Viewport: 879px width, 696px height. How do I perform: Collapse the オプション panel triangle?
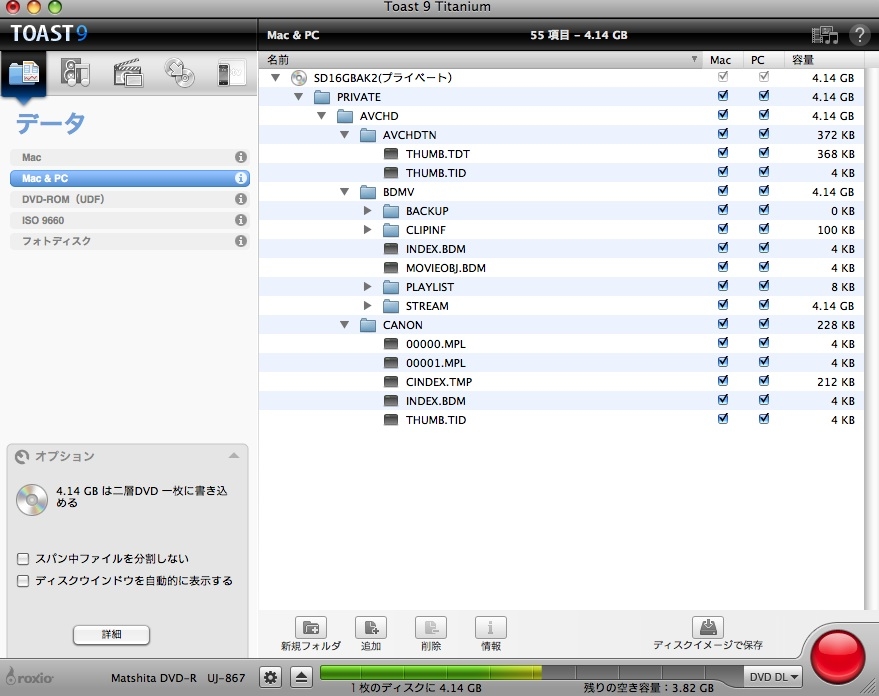(x=234, y=456)
